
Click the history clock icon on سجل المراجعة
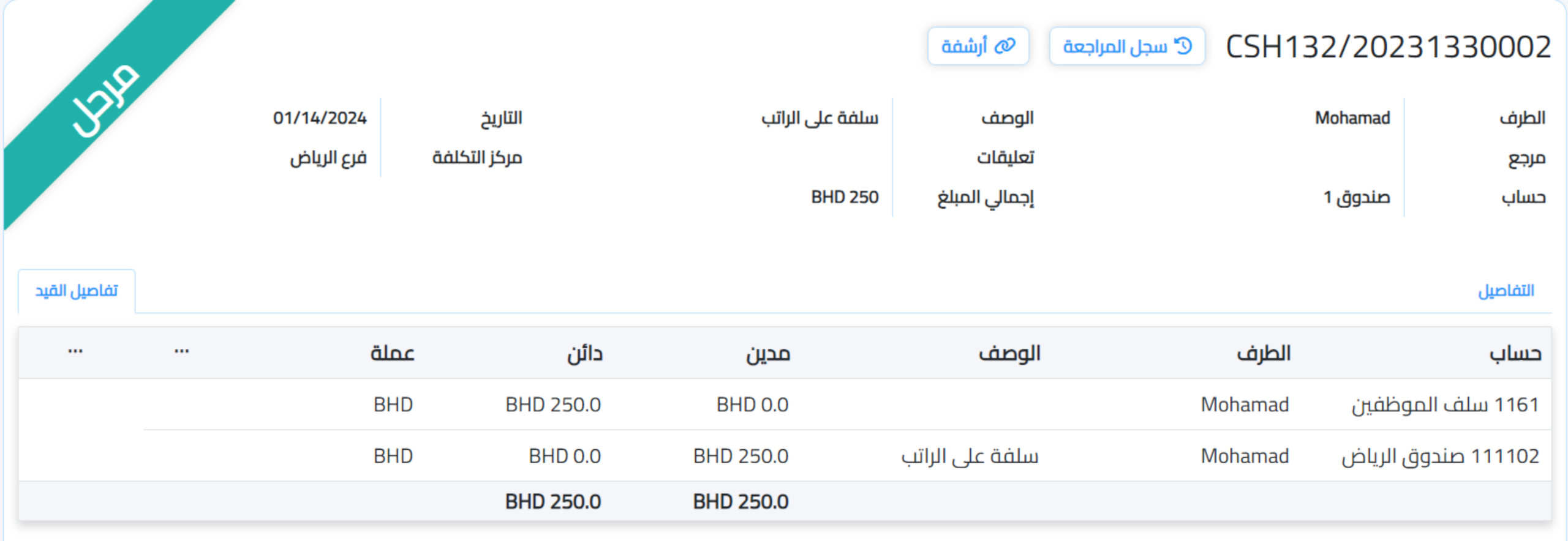click(1186, 45)
